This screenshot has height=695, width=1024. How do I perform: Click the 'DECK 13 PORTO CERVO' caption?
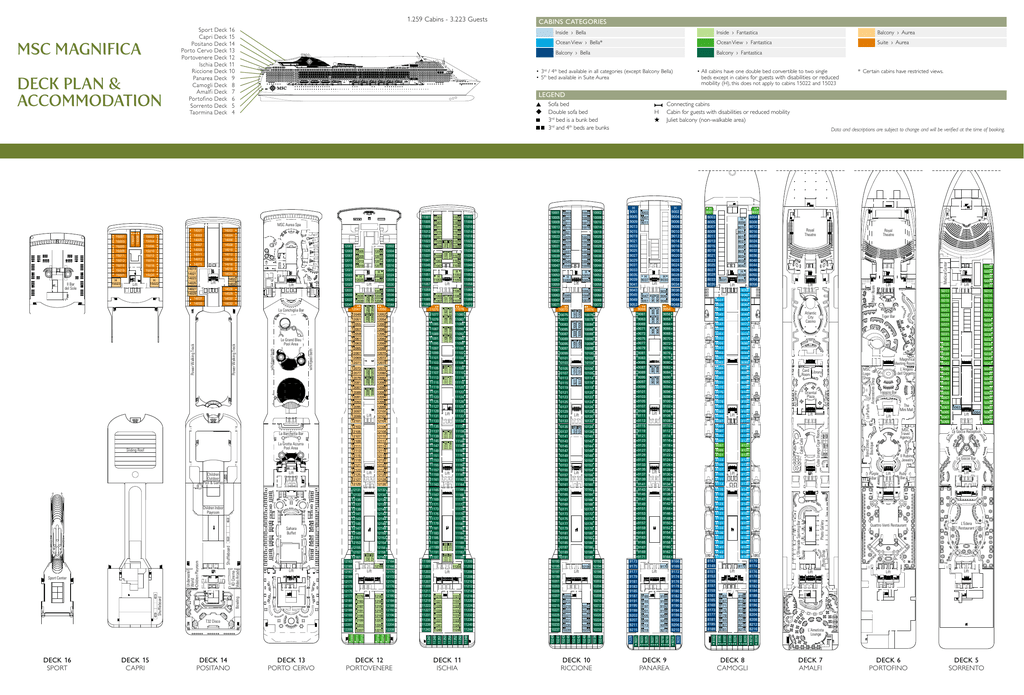point(291,664)
